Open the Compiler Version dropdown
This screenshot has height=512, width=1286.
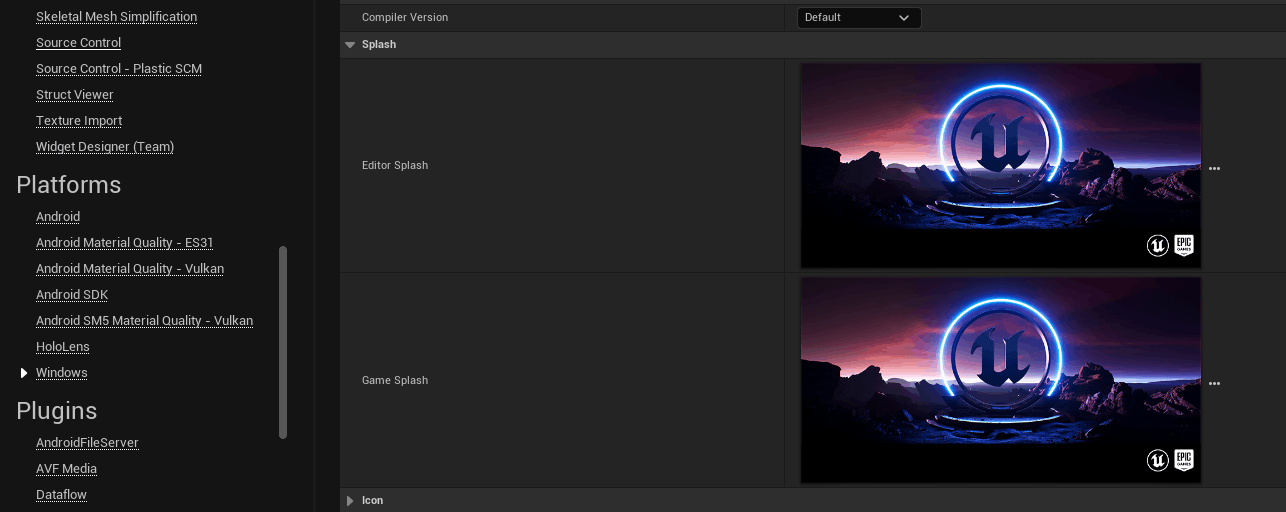859,17
